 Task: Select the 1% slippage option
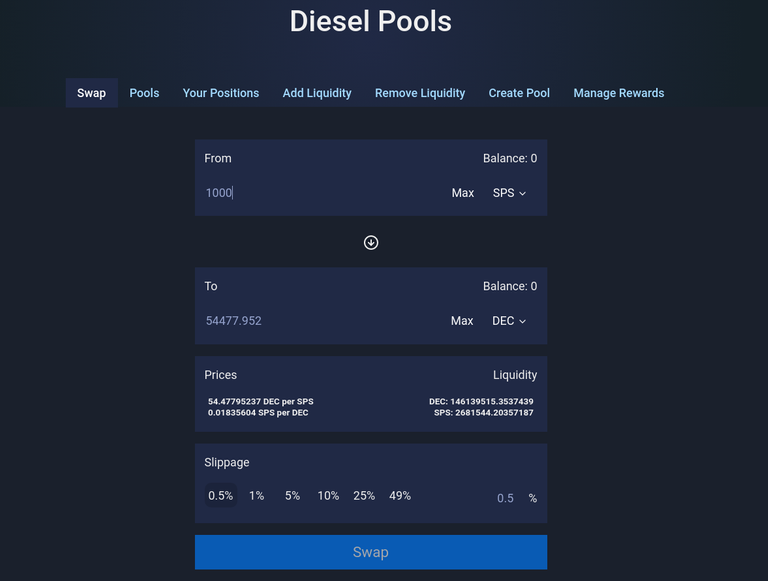pos(257,496)
